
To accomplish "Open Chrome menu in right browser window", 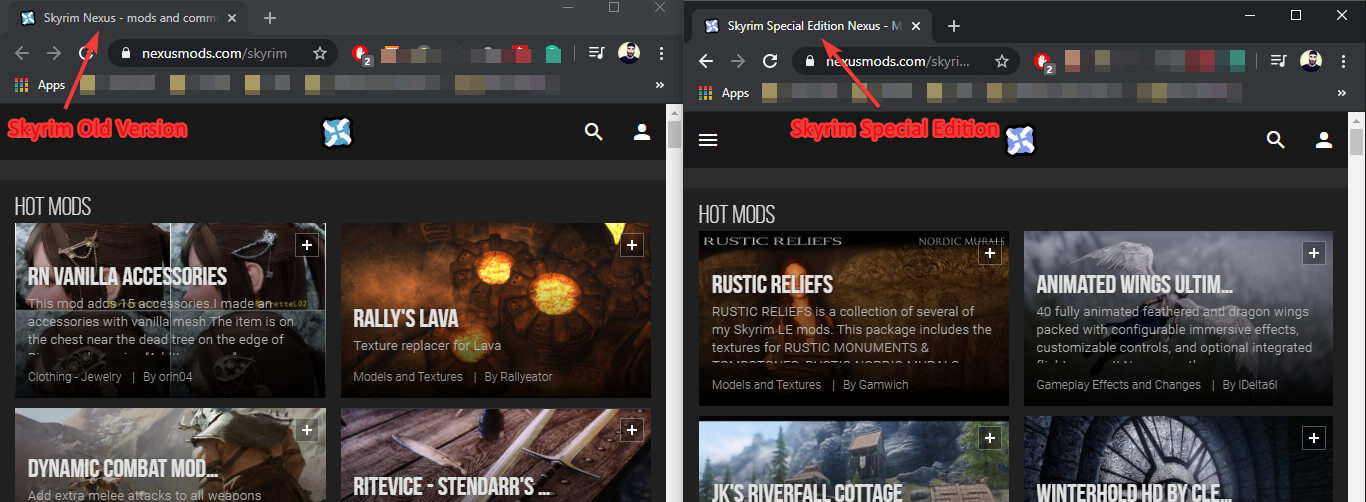I will pos(1344,61).
